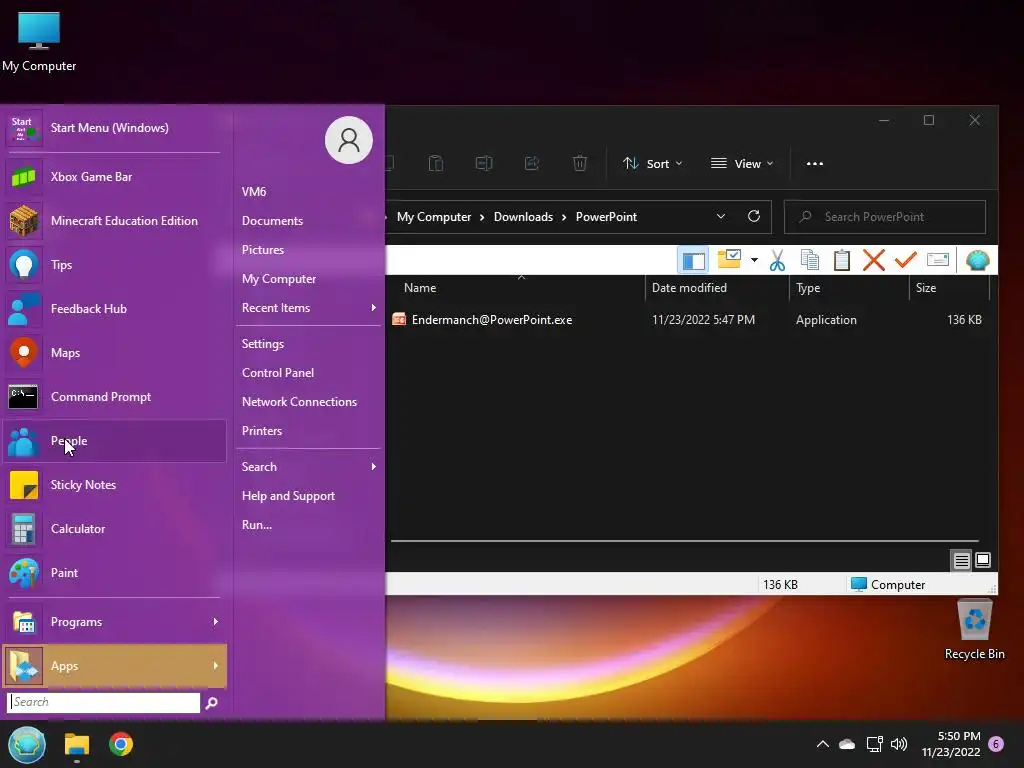Launch the Maps app
Viewport: 1024px width, 768px height.
coord(114,353)
